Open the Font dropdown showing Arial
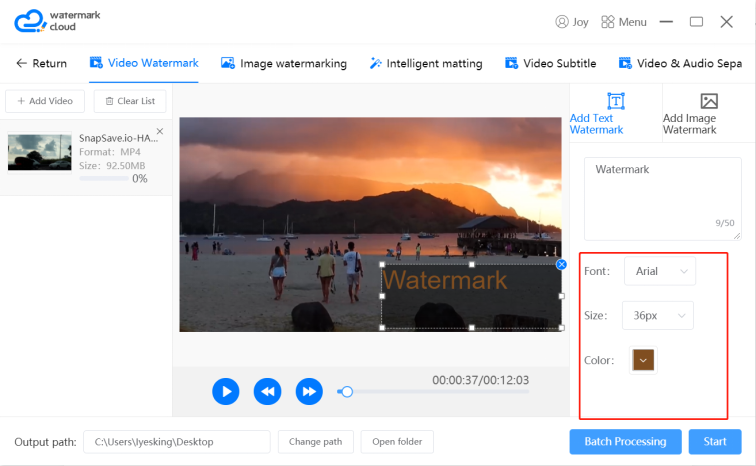 click(x=660, y=271)
